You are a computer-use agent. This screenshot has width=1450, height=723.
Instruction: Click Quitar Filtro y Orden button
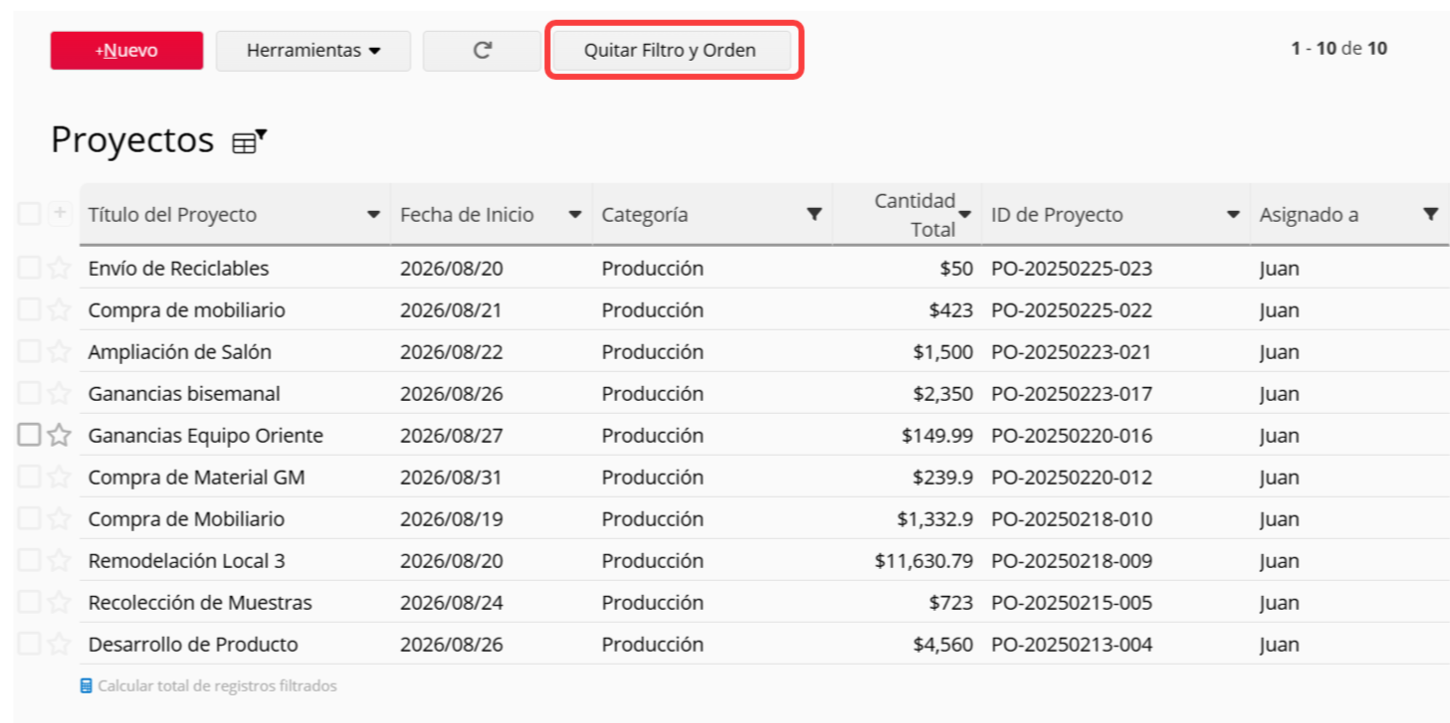point(670,50)
